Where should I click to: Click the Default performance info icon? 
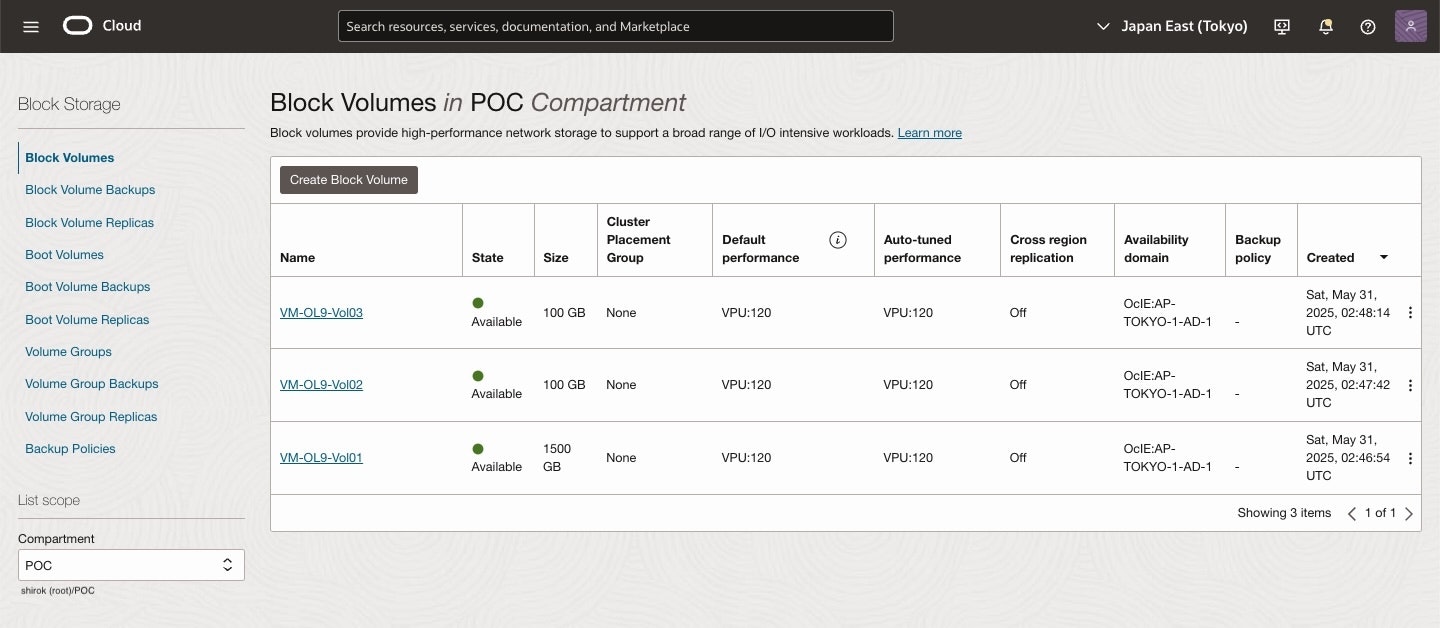coord(838,240)
